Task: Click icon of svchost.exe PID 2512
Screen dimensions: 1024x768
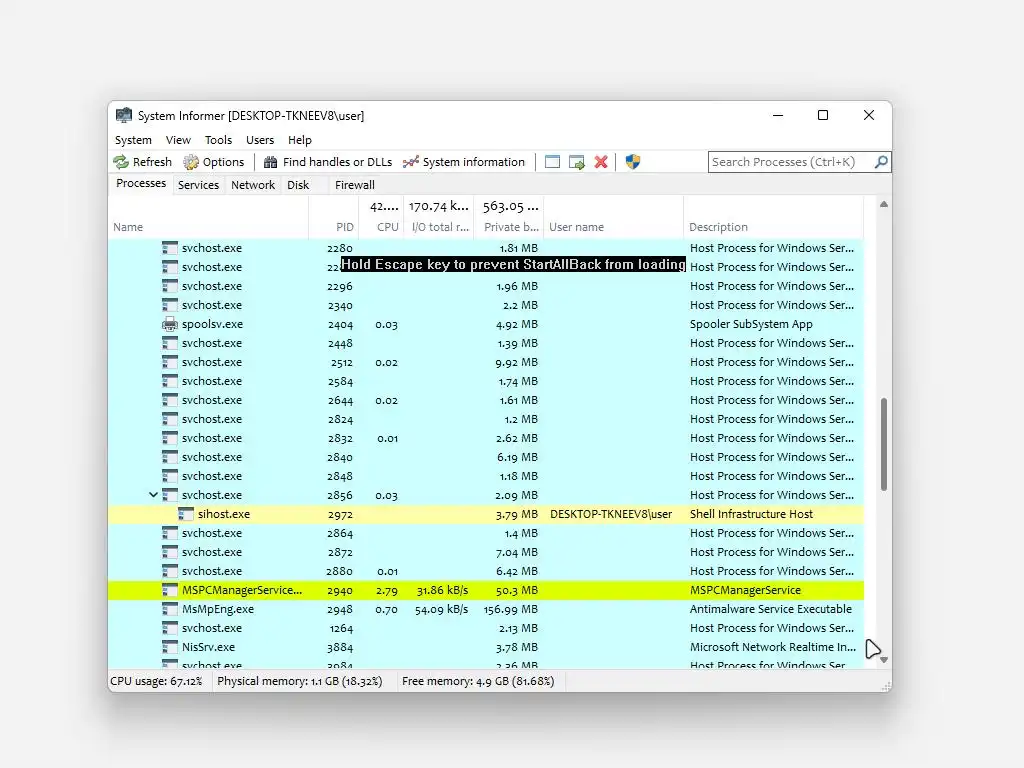Action: click(170, 362)
